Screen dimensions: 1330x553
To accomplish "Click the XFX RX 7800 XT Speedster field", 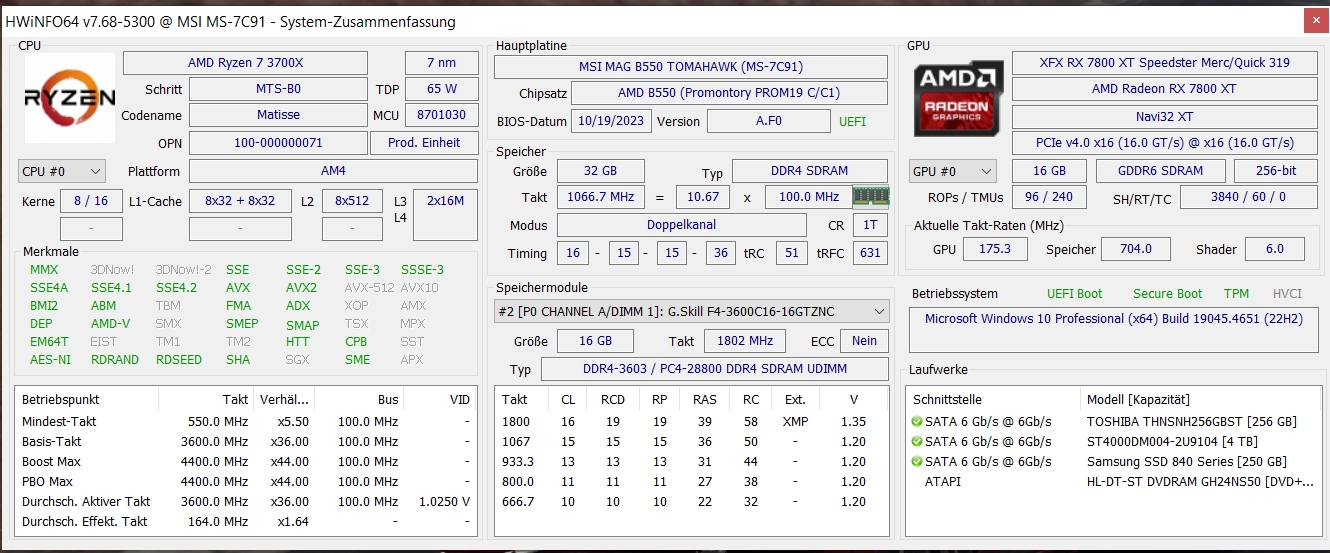I will (1163, 62).
